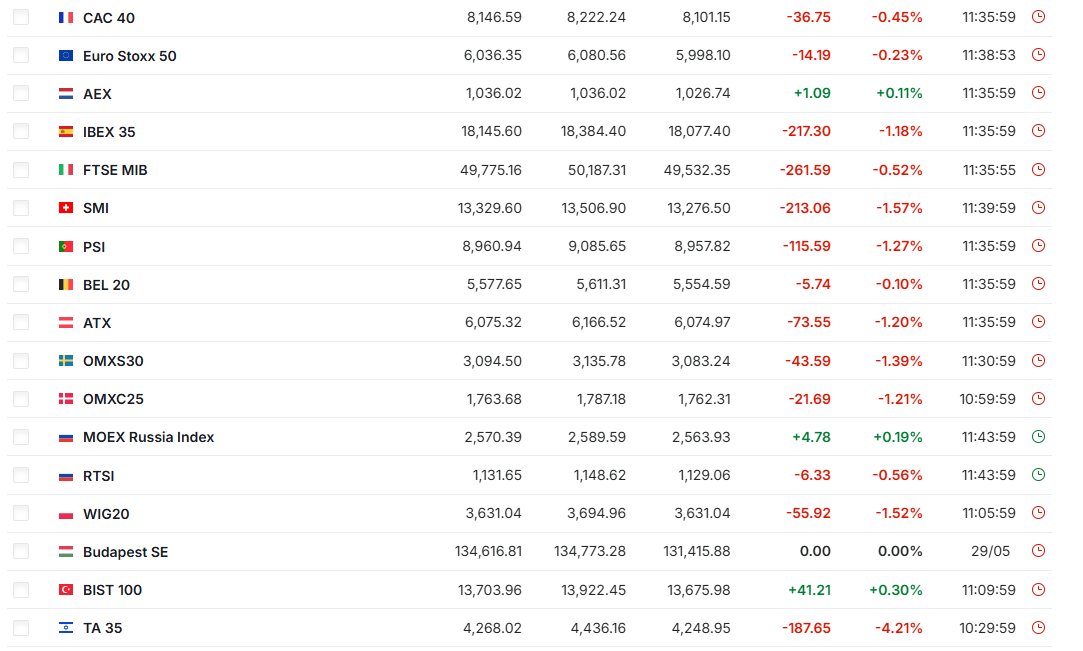The height and width of the screenshot is (651, 1083).
Task: Tick the checkbox for Euro Stoxx 50
Action: pos(21,55)
